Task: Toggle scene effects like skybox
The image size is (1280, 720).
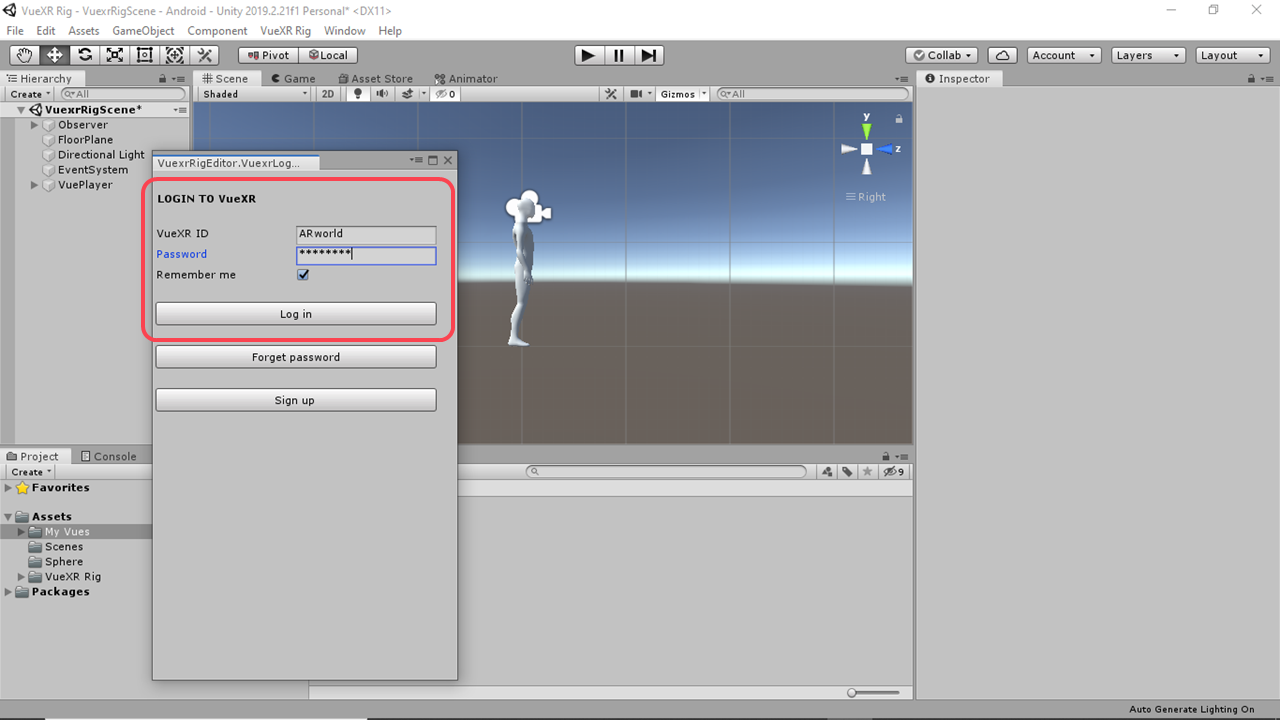Action: click(x=409, y=94)
